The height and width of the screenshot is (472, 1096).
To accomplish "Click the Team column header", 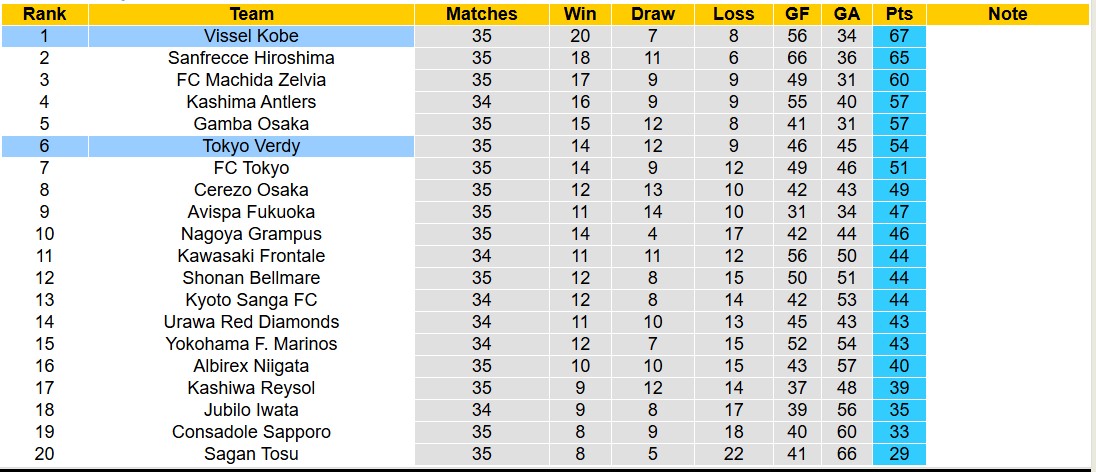I will click(x=251, y=14).
